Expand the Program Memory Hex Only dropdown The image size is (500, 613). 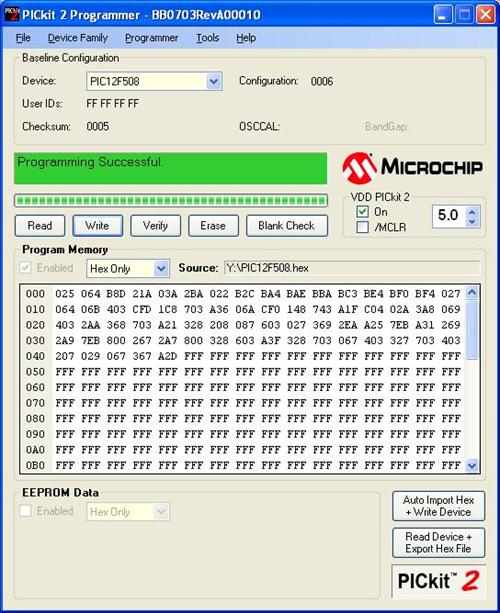pyautogui.click(x=128, y=269)
